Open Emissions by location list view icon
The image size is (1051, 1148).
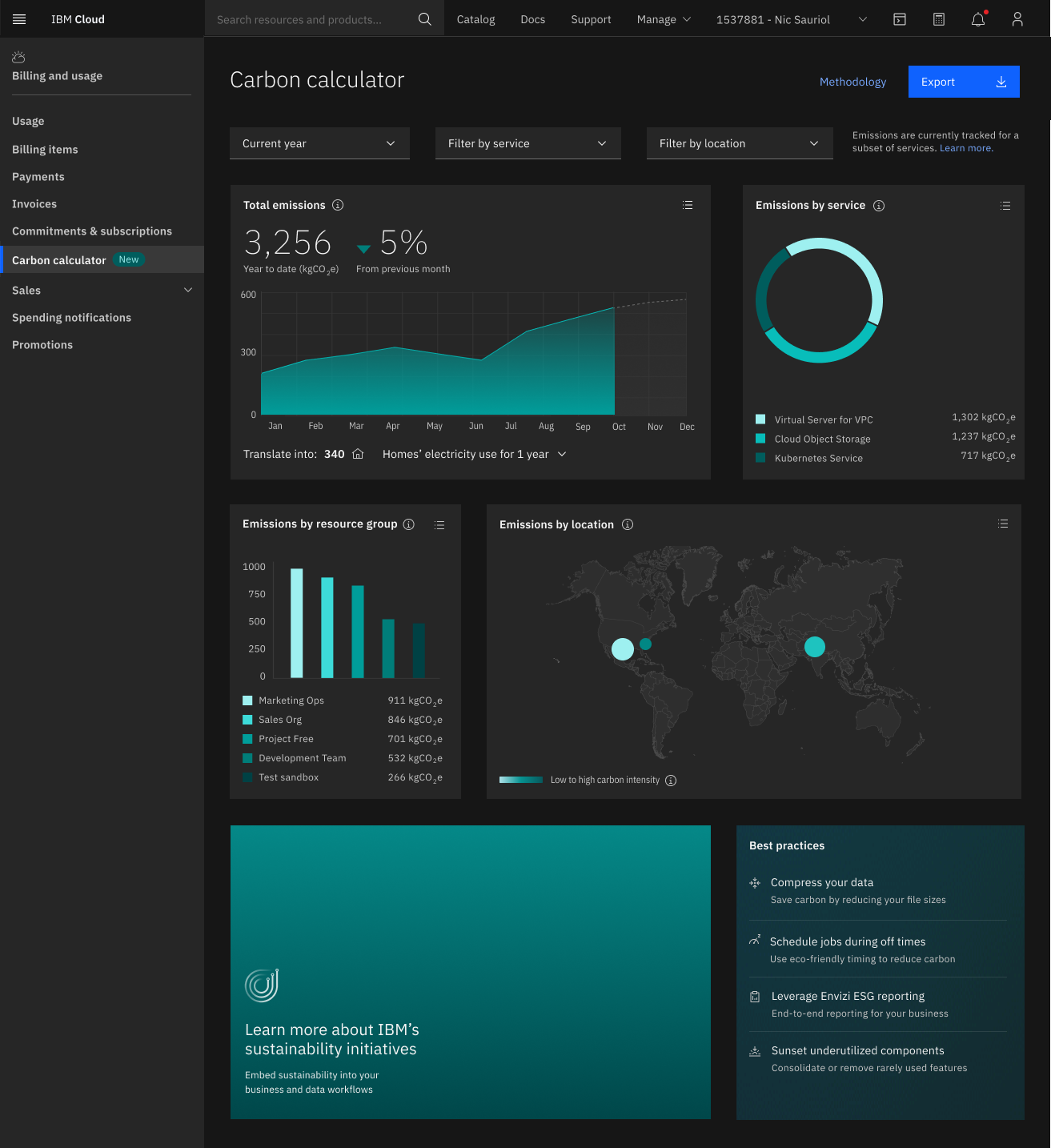1003,524
